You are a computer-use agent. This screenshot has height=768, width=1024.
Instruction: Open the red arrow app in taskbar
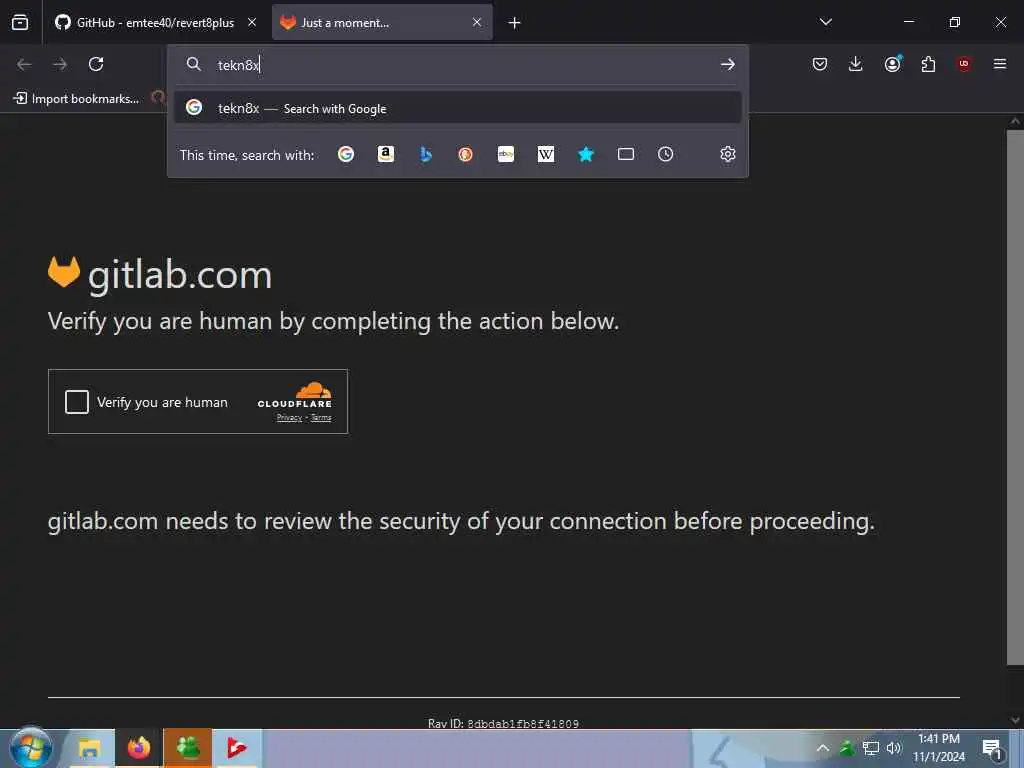pyautogui.click(x=237, y=748)
